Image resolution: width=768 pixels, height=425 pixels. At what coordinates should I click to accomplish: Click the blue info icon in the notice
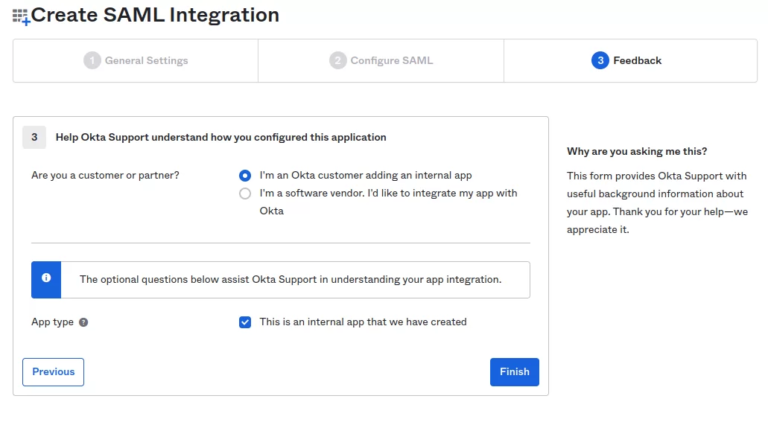(46, 278)
